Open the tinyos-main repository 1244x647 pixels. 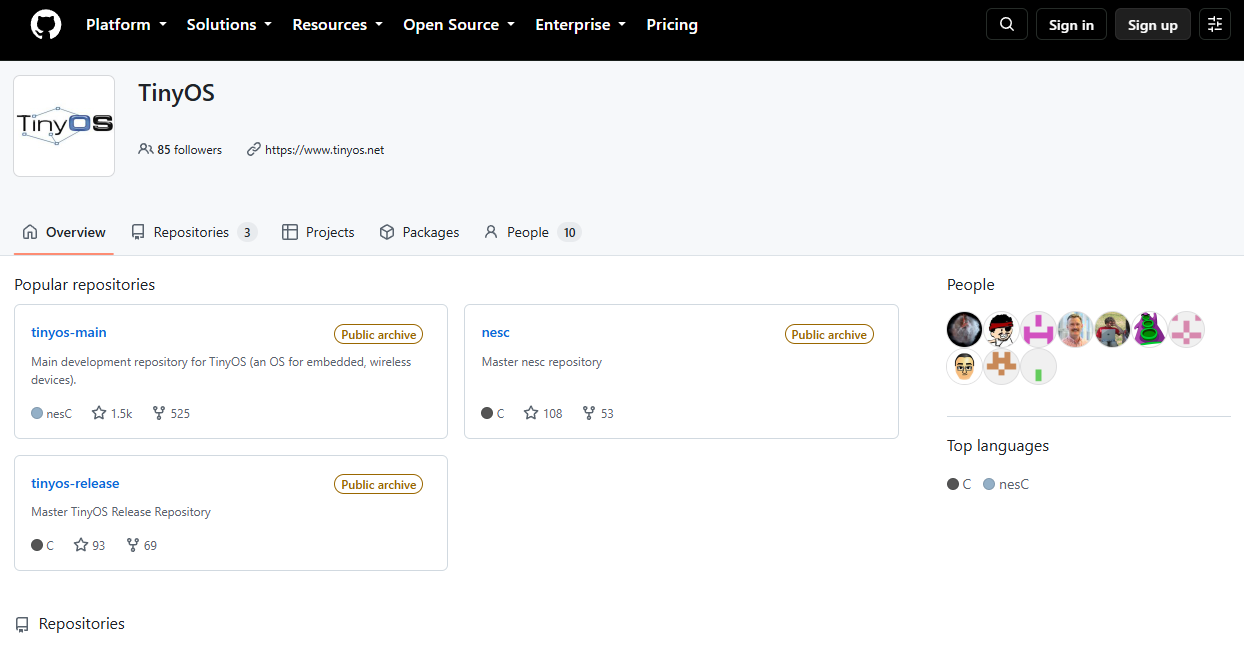69,332
